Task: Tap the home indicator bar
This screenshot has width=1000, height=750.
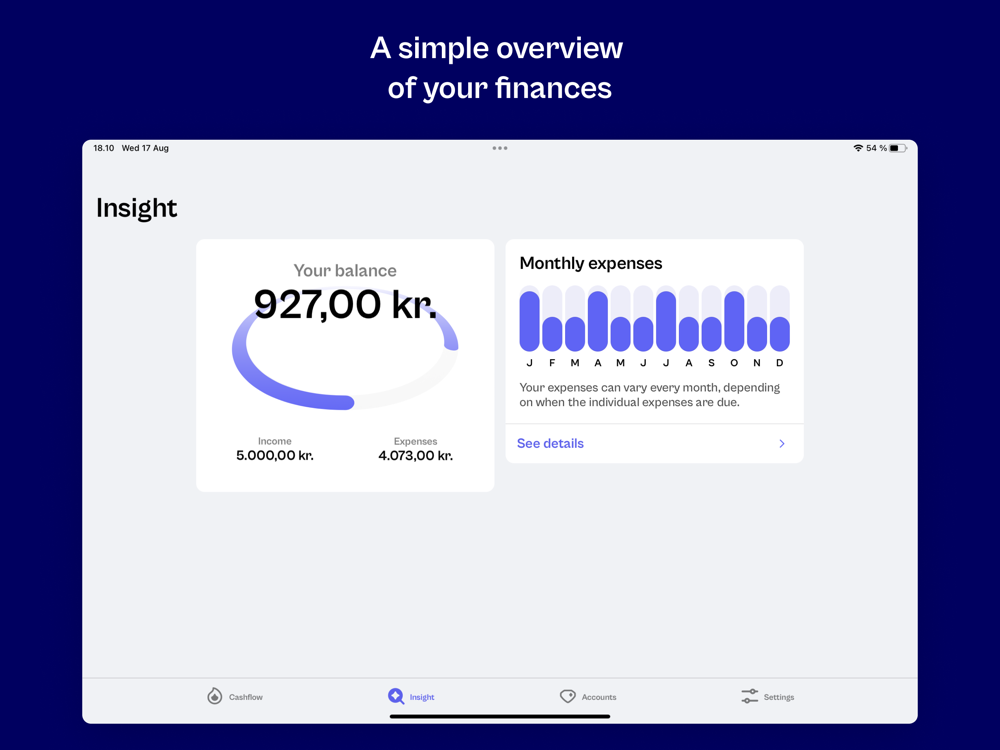Action: point(500,716)
